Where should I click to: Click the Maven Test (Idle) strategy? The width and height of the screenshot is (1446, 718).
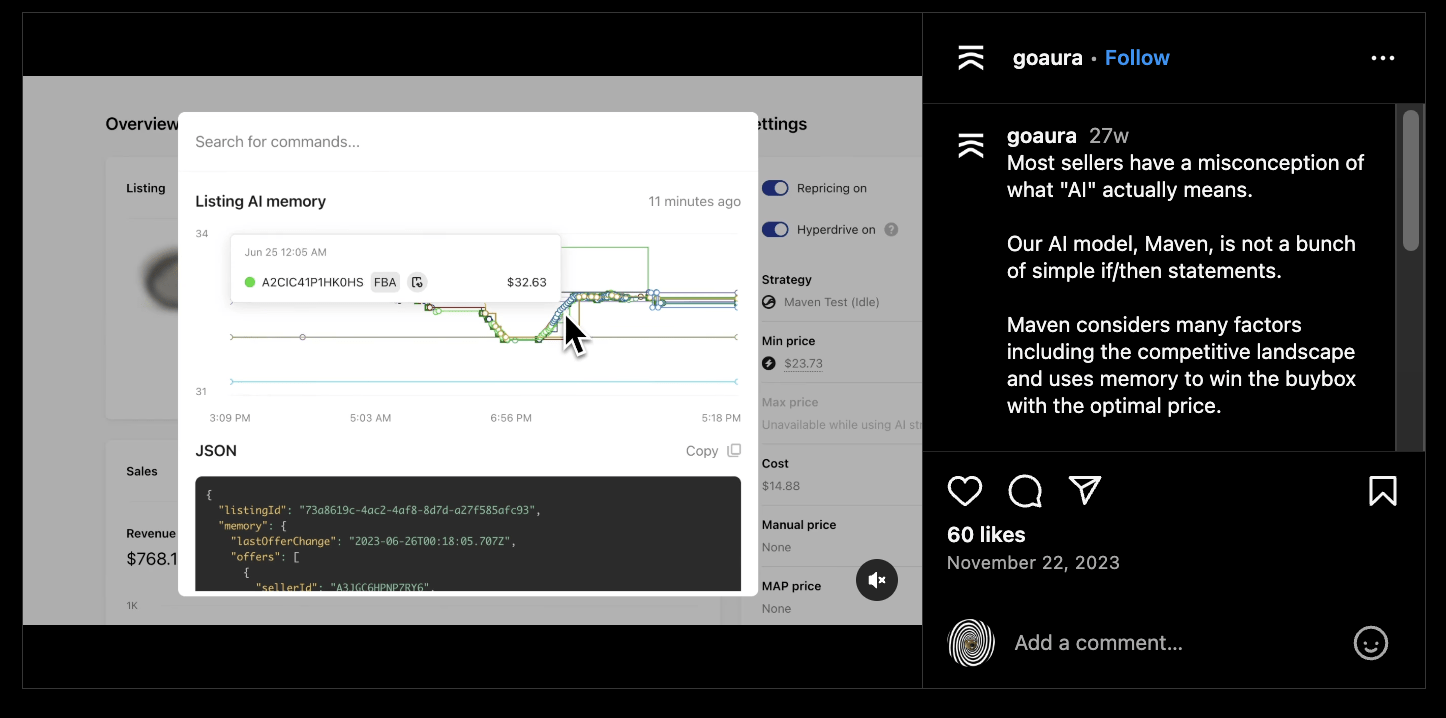[x=831, y=302]
